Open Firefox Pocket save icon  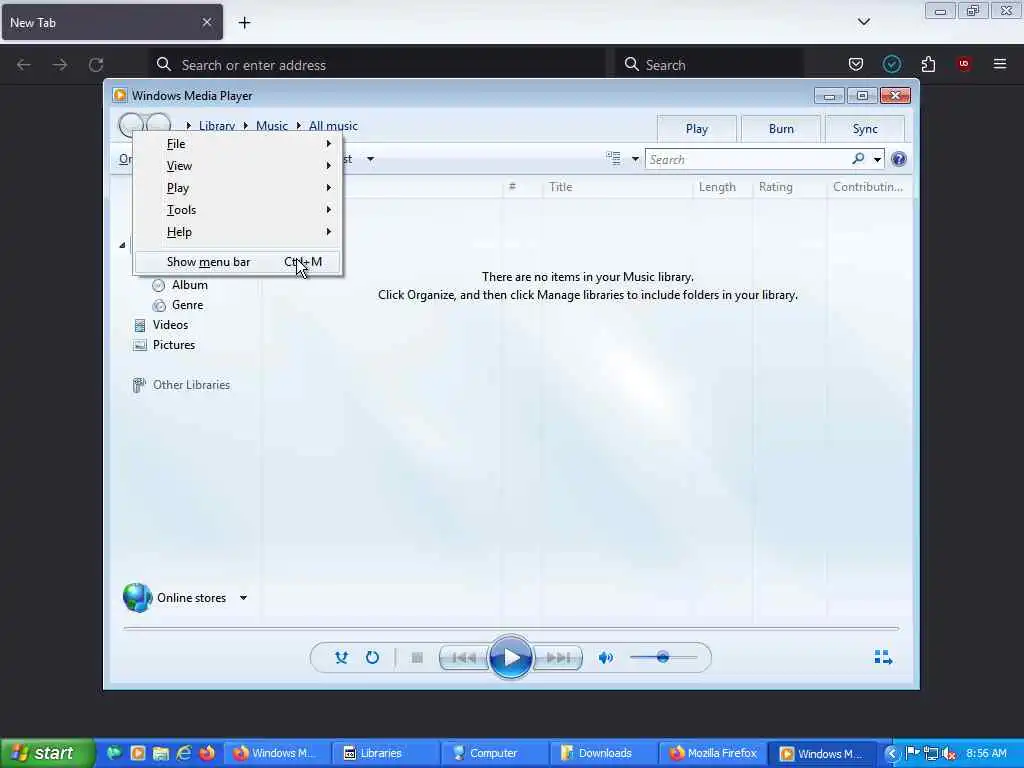[x=856, y=64]
